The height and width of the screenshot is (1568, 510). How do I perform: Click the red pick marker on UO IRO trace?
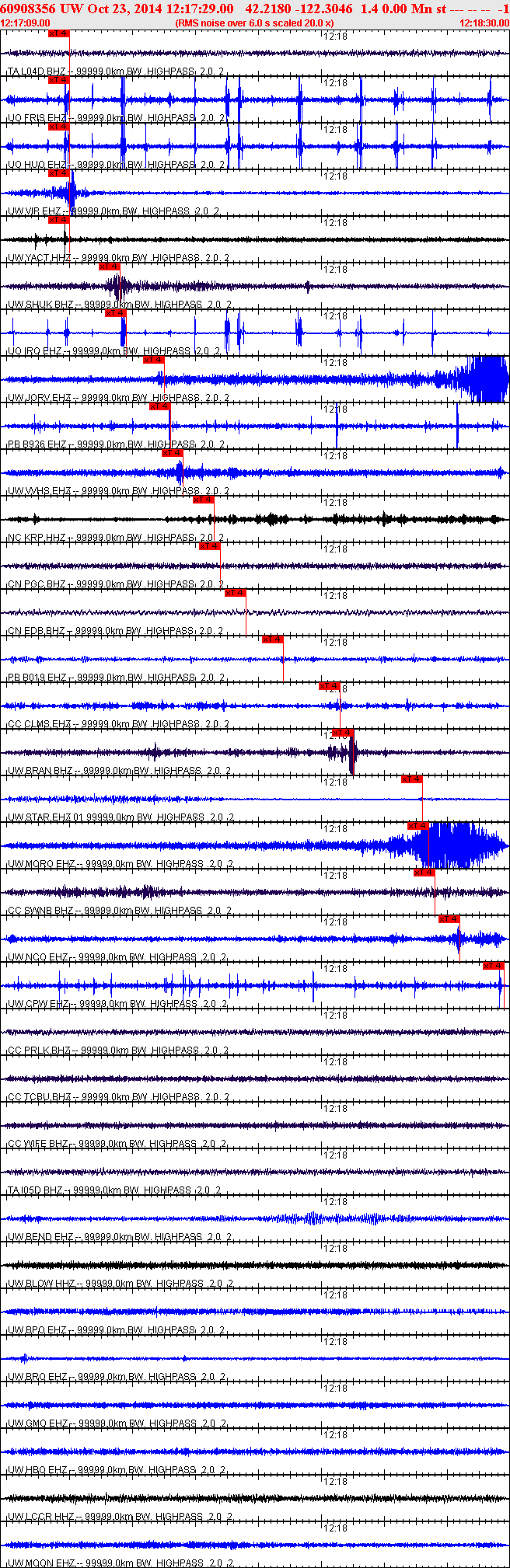tap(116, 313)
